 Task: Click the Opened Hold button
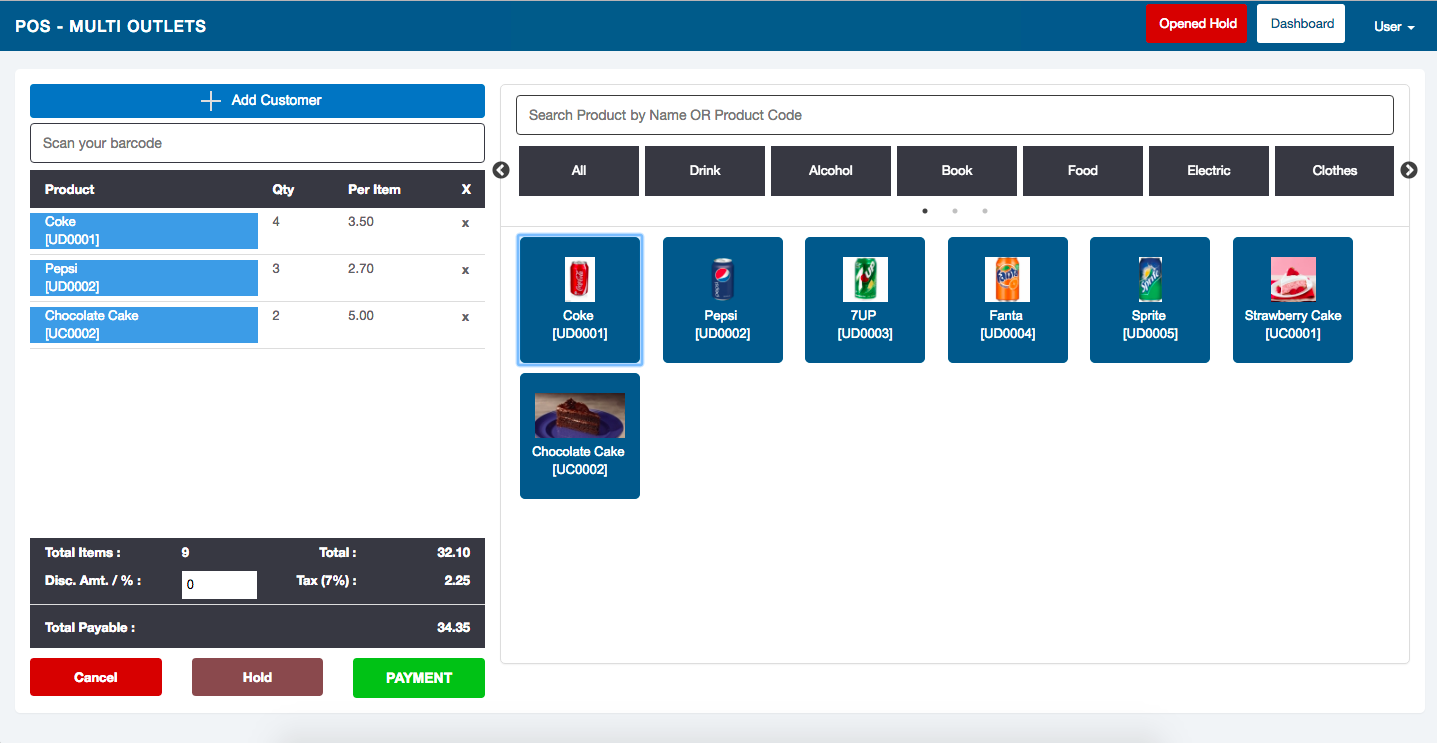pos(1197,24)
